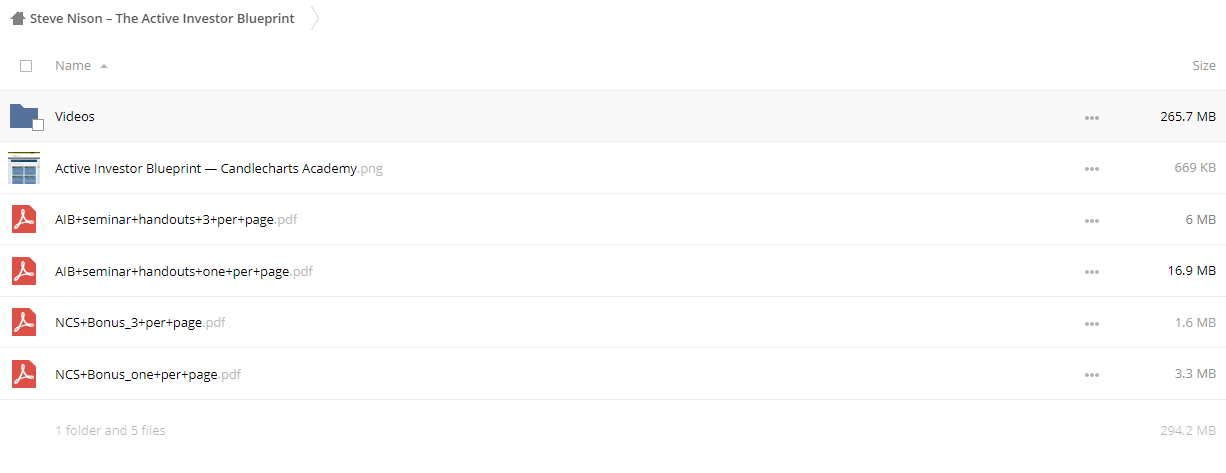This screenshot has height=473, width=1226.
Task: Open the Candlecharts Academy png thumbnail
Action: pos(24,168)
